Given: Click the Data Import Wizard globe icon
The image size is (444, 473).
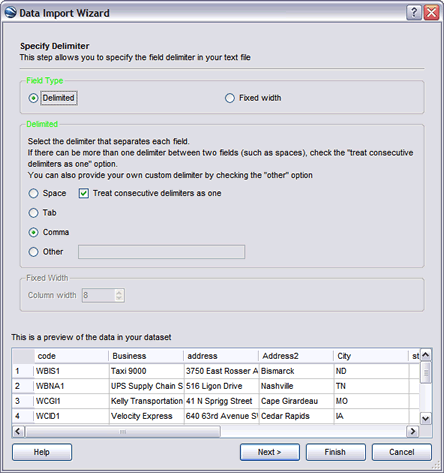Looking at the screenshot, I should pos(10,13).
